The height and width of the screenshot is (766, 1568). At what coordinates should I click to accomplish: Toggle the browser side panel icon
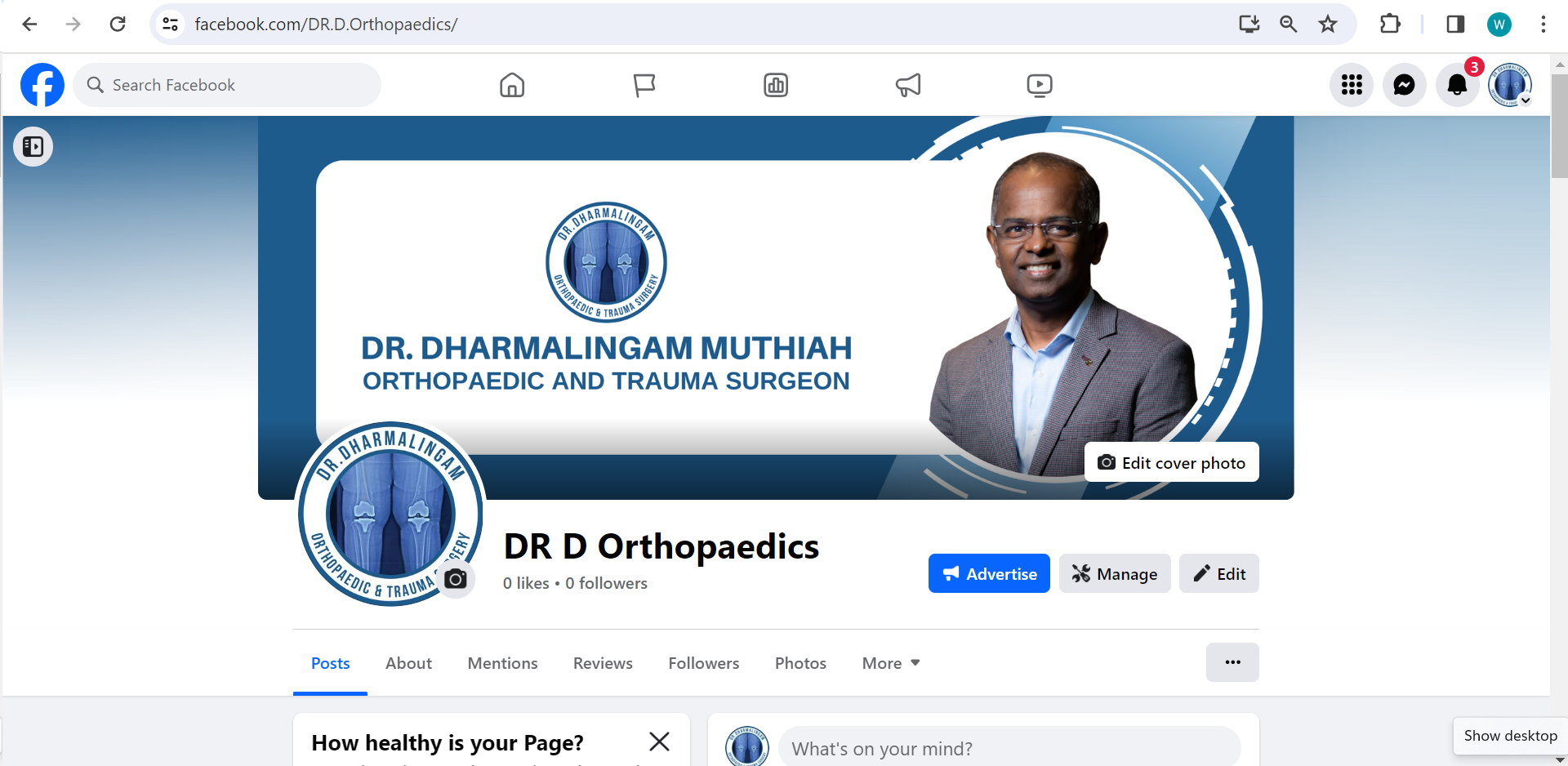pyautogui.click(x=1455, y=24)
